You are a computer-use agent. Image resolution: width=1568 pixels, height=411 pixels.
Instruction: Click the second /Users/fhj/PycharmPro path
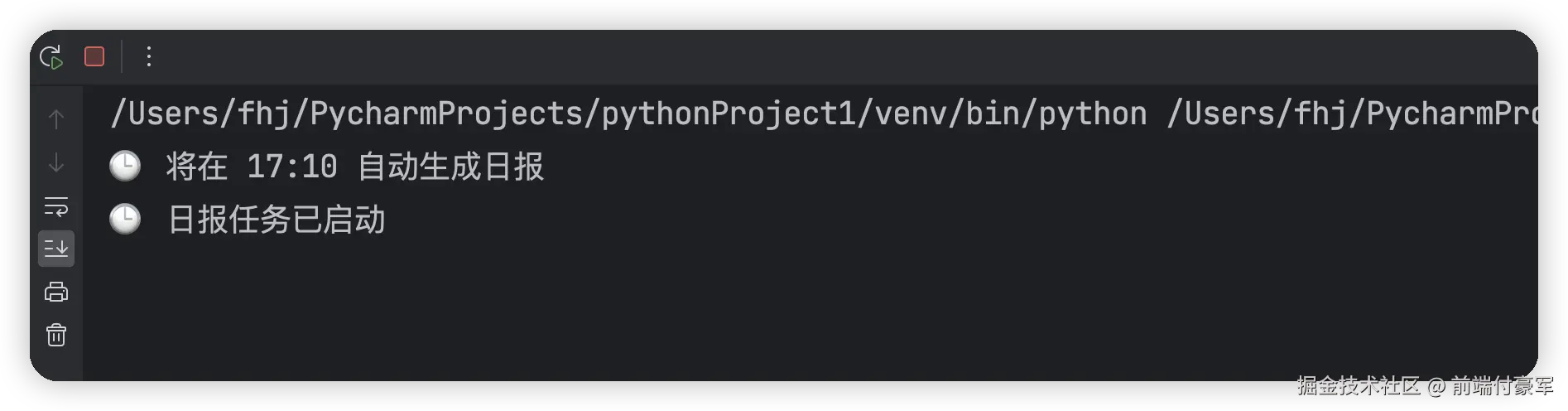click(x=1352, y=114)
